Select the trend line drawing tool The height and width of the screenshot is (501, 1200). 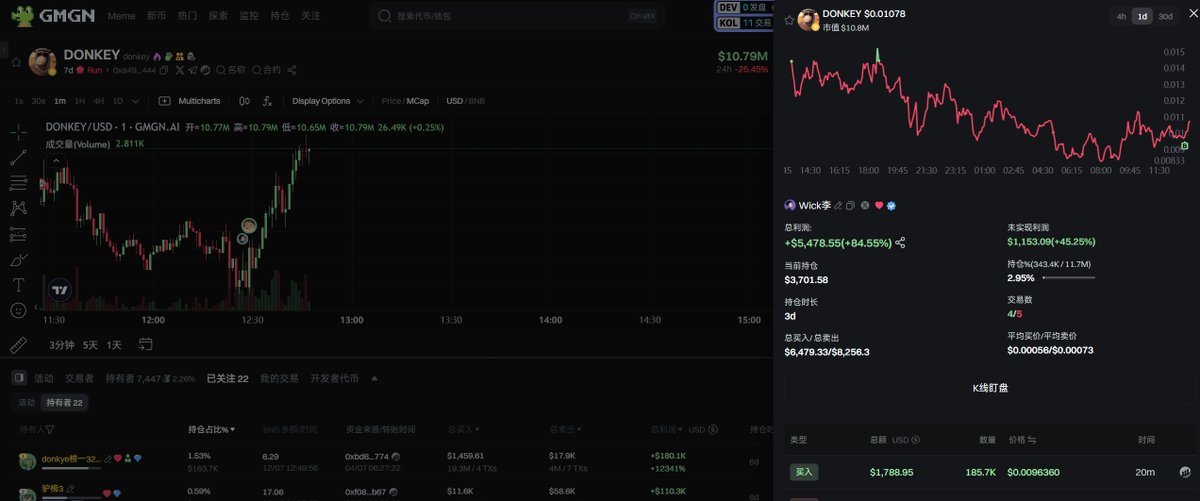(x=18, y=157)
